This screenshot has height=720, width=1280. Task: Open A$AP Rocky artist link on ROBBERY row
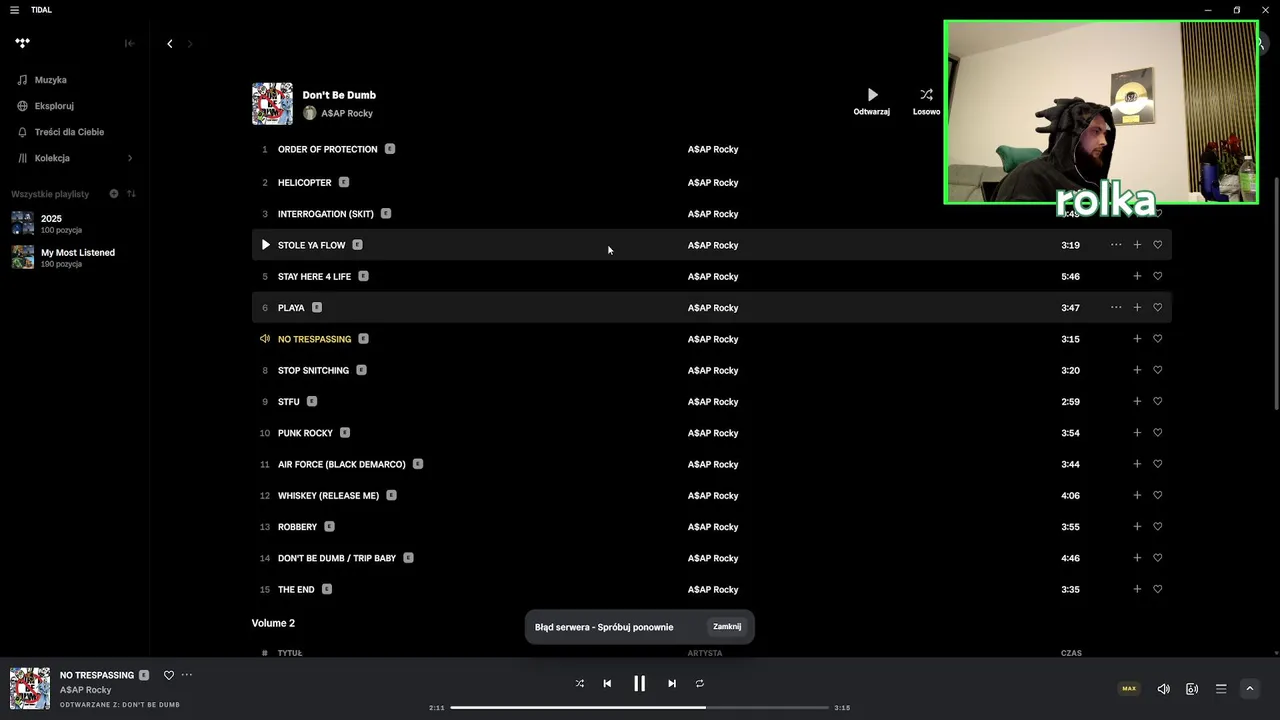click(x=713, y=527)
